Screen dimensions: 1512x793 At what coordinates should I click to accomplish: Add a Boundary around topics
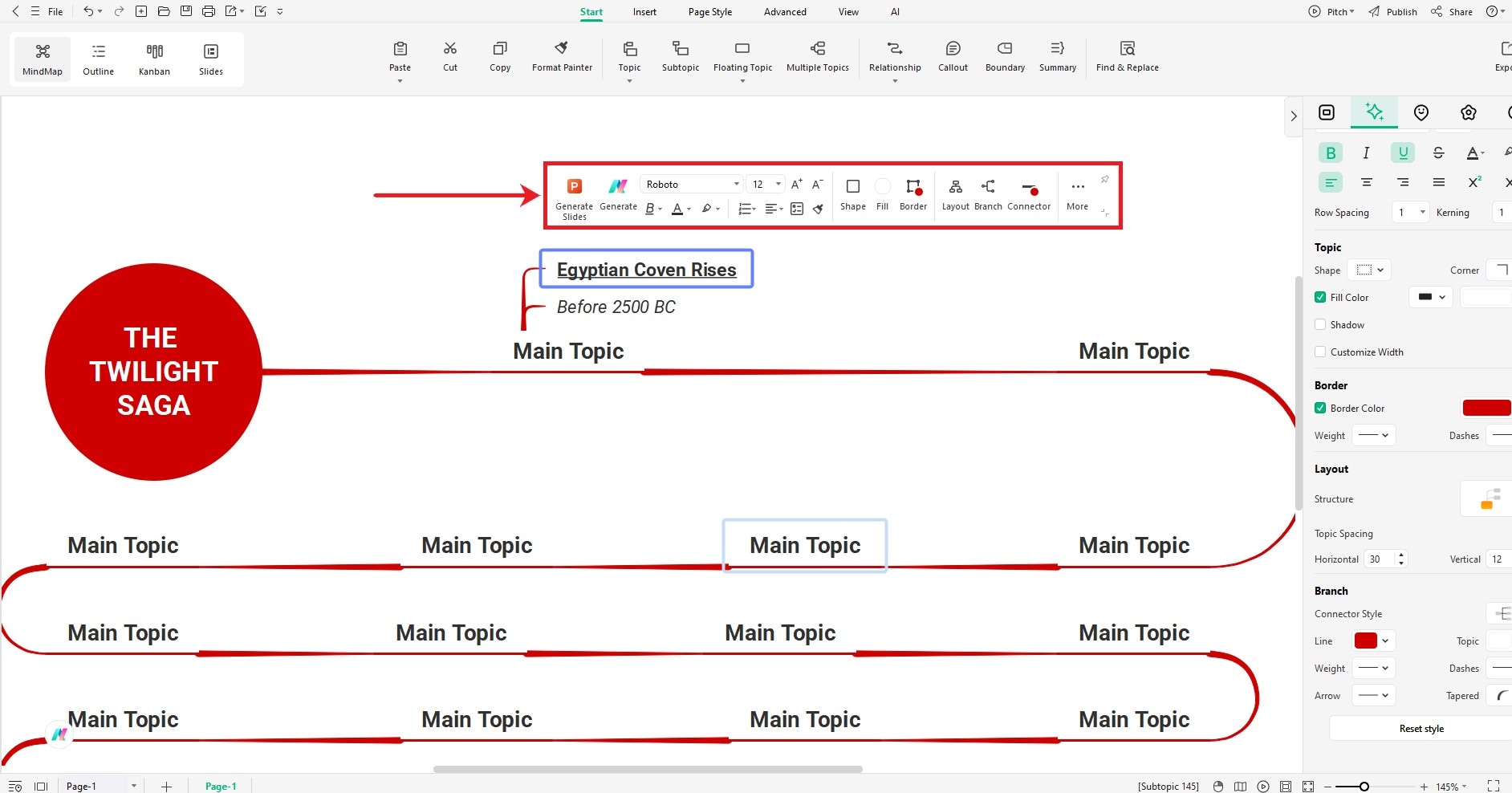pos(1005,56)
